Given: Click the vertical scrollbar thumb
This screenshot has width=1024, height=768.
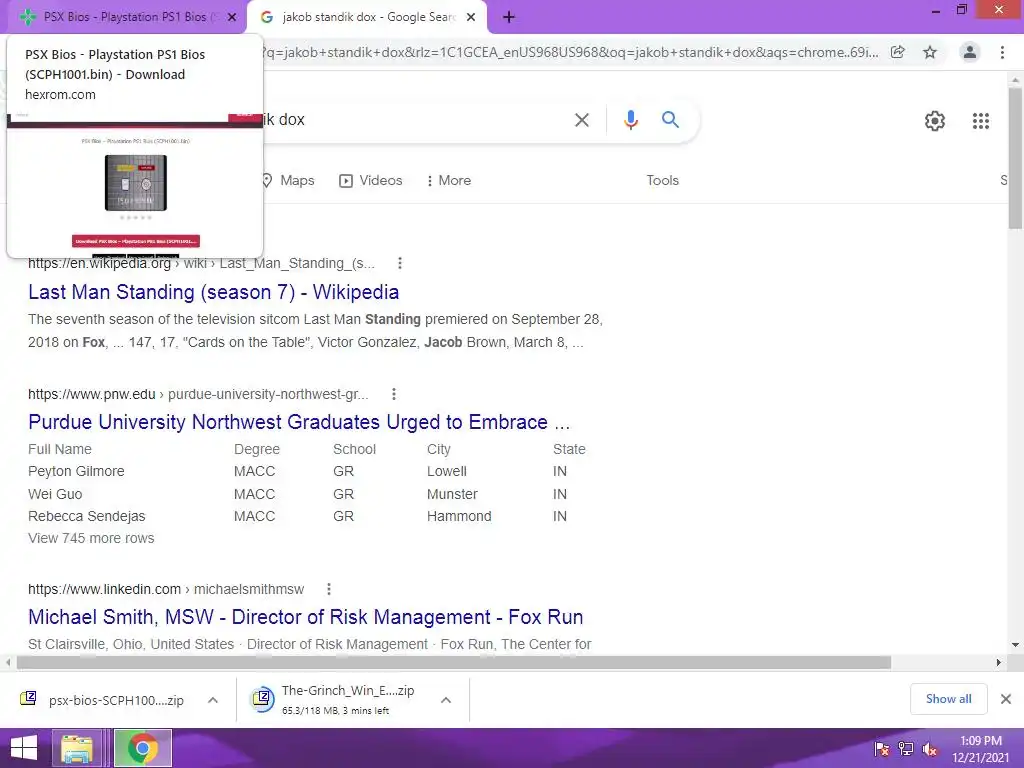Looking at the screenshot, I should (1015, 158).
